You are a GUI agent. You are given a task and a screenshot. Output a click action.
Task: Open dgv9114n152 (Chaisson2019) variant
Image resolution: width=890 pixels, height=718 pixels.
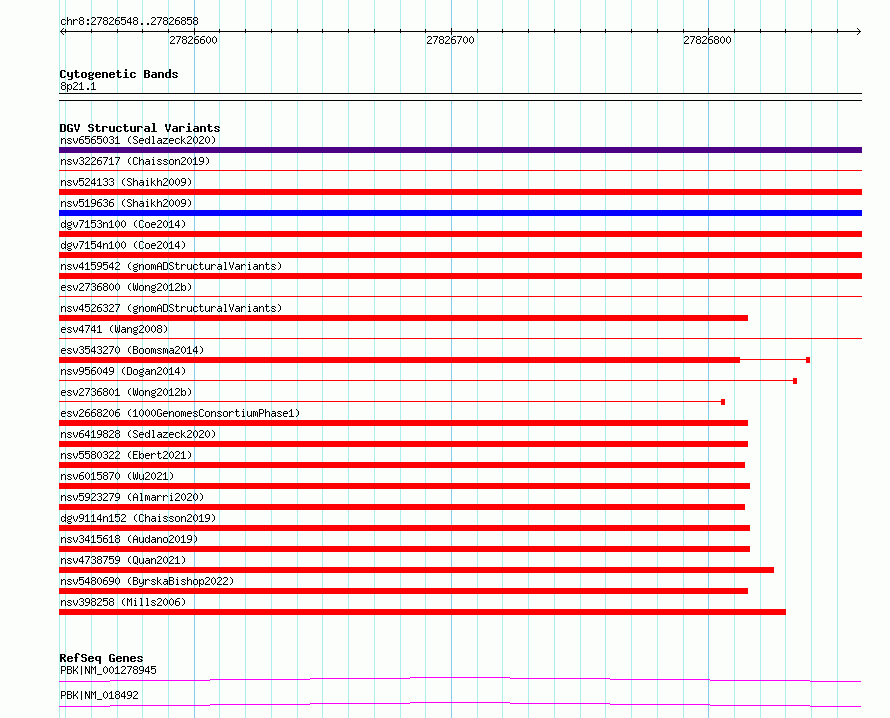coord(138,518)
